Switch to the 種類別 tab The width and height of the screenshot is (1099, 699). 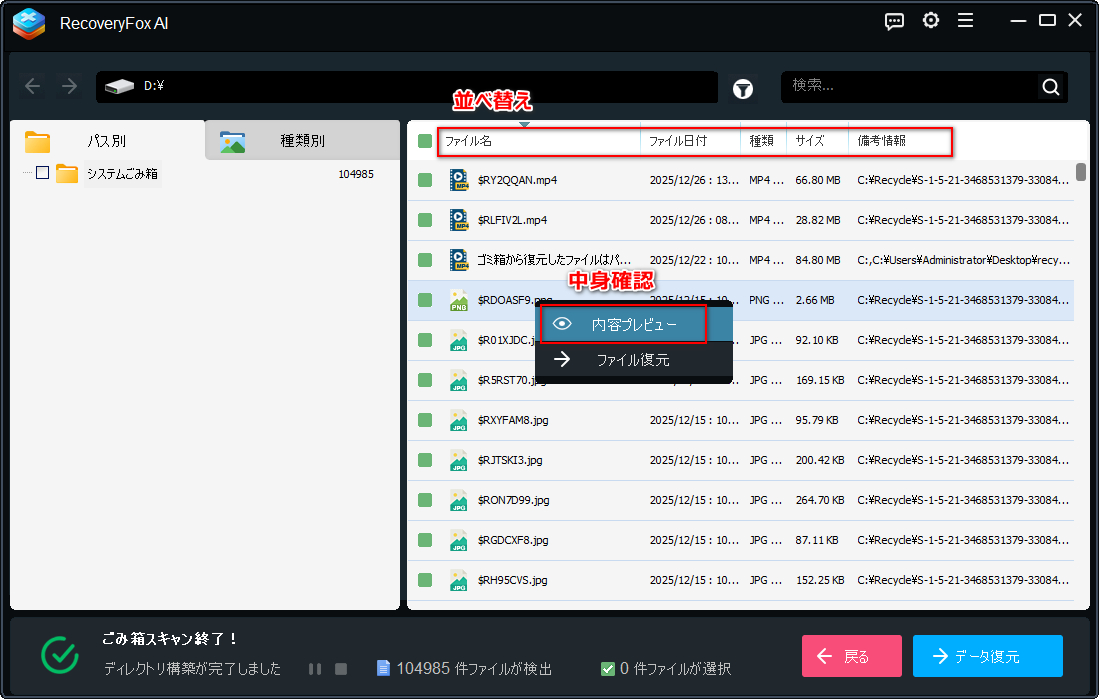point(302,141)
